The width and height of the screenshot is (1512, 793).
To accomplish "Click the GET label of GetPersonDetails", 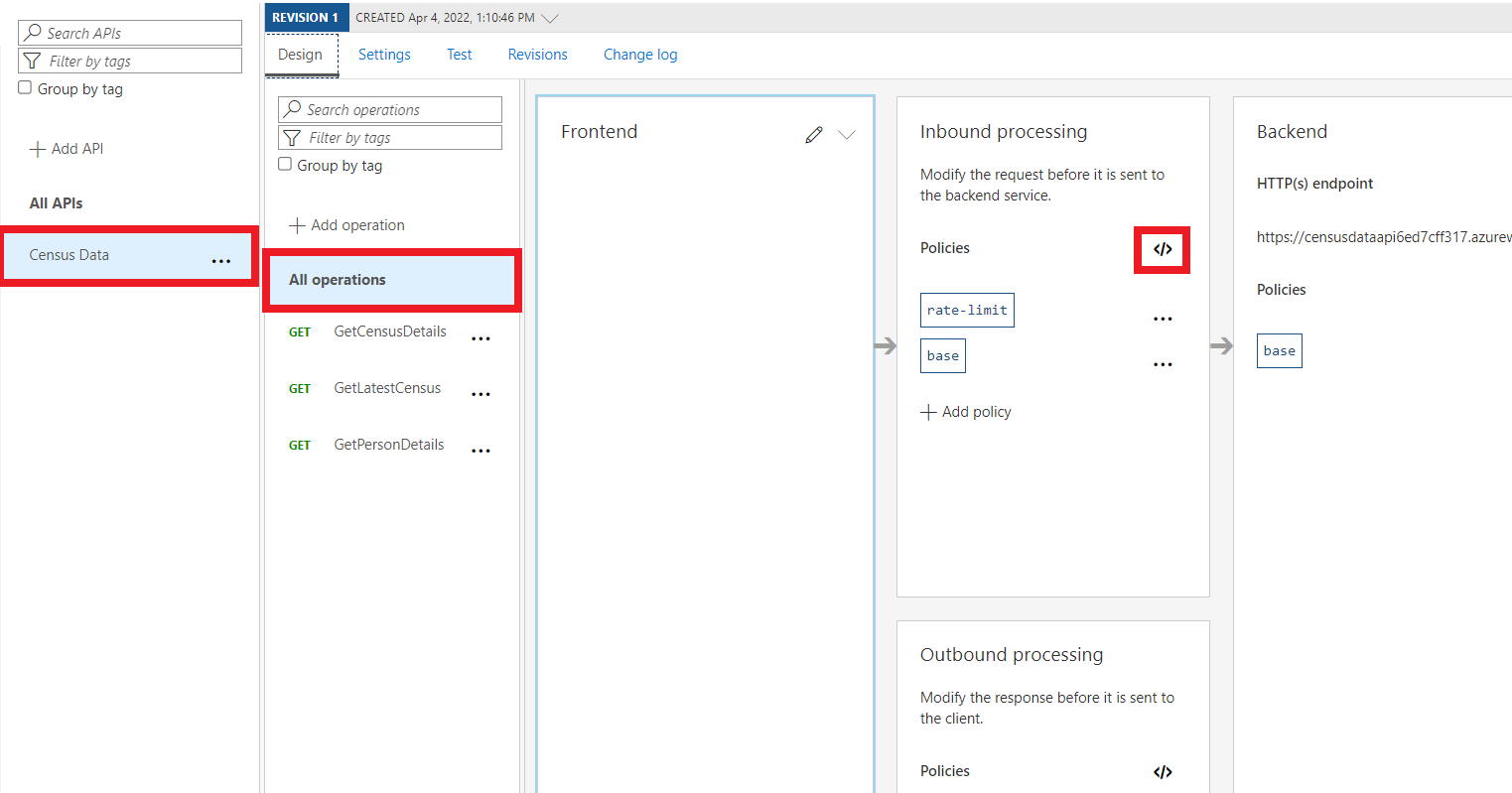I will point(300,446).
